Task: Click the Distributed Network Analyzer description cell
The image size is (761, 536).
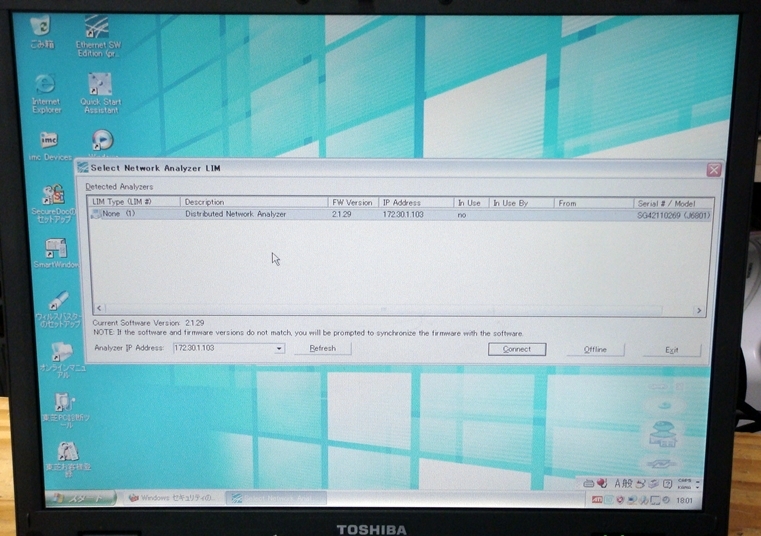Action: pos(235,214)
